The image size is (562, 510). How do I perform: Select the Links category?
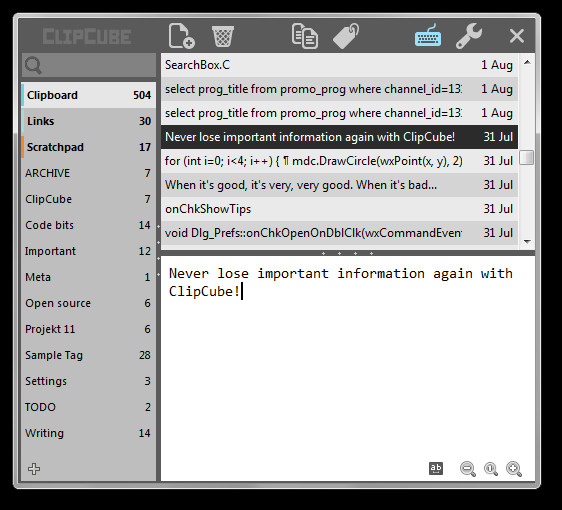[x=89, y=121]
